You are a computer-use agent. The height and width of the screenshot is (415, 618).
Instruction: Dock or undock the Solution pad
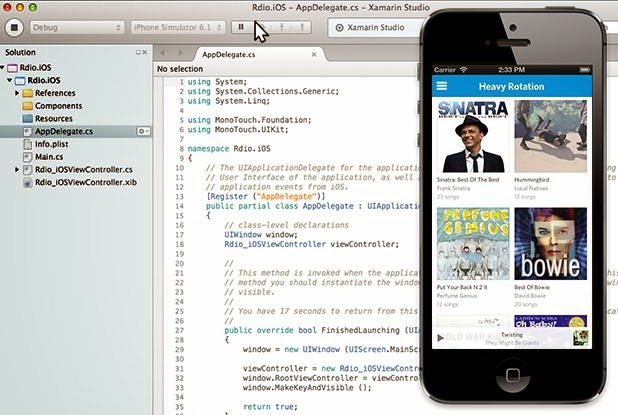coord(138,52)
